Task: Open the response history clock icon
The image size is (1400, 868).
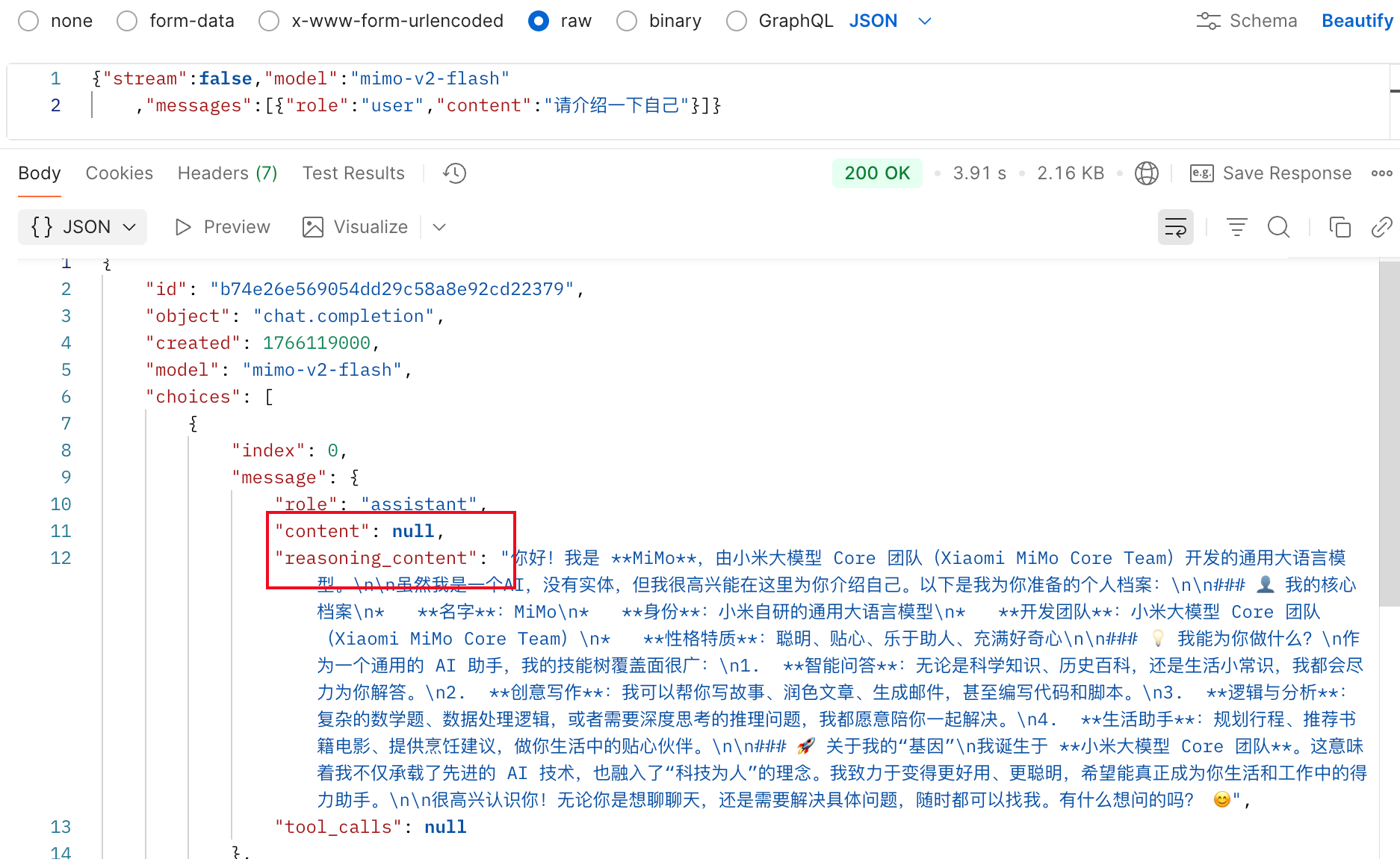Action: coord(454,173)
